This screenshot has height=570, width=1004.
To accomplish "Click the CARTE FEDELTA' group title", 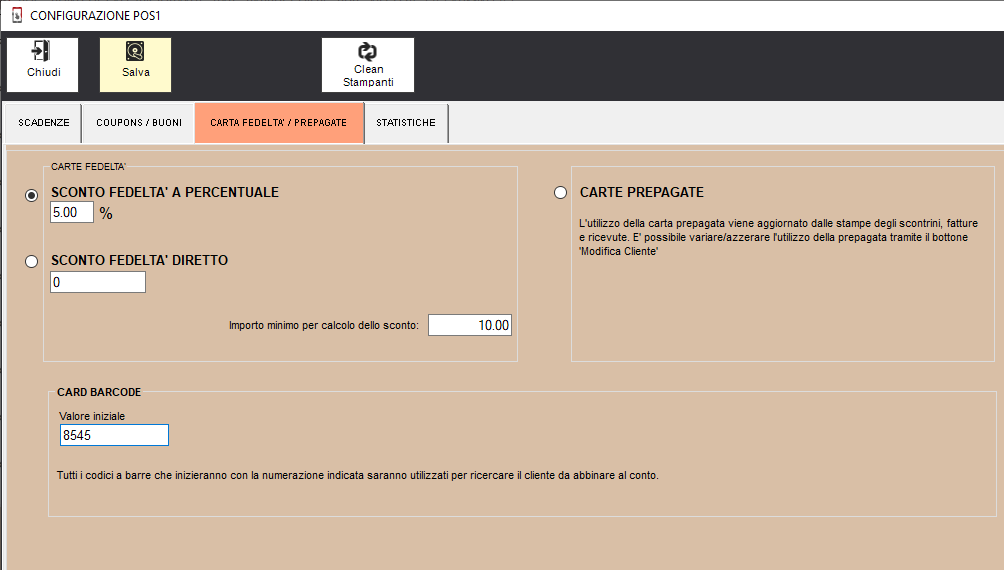I will (88, 167).
